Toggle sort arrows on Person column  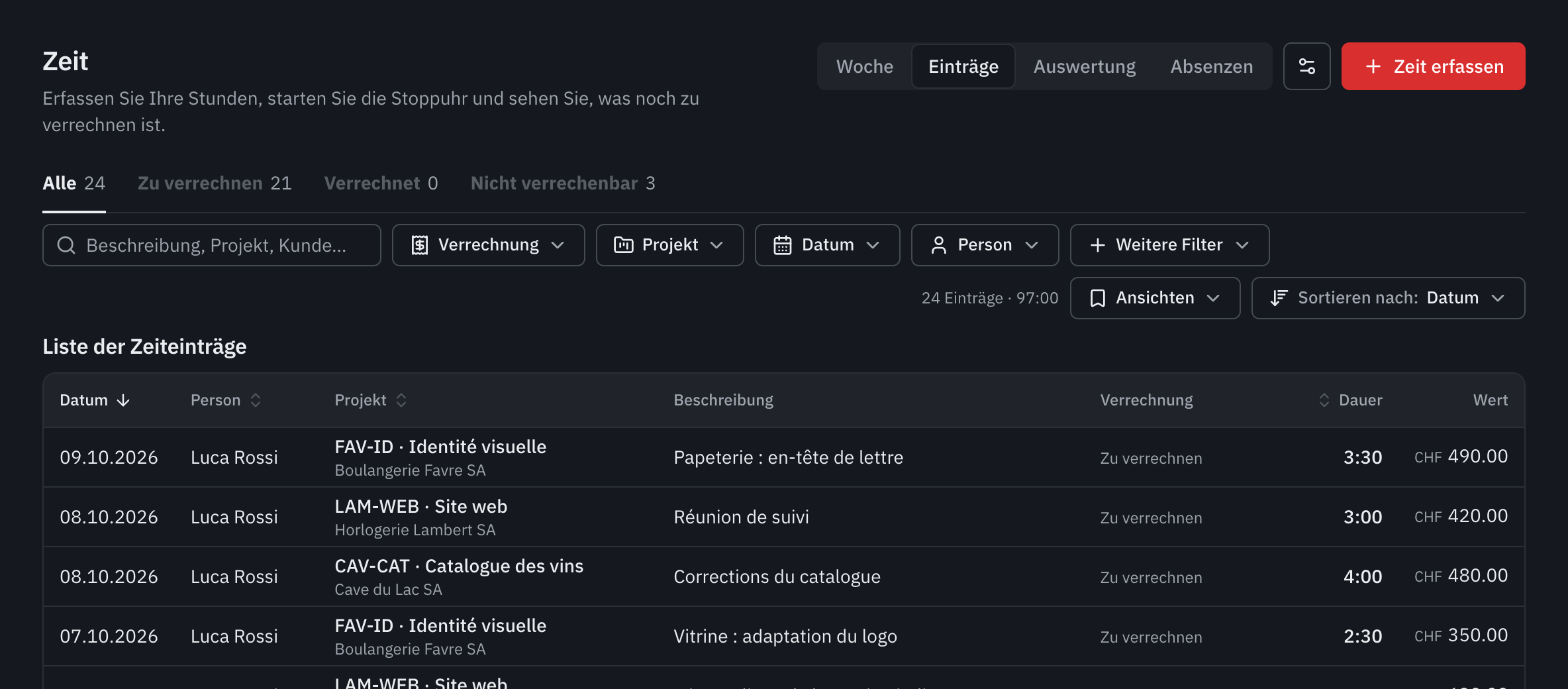point(256,400)
